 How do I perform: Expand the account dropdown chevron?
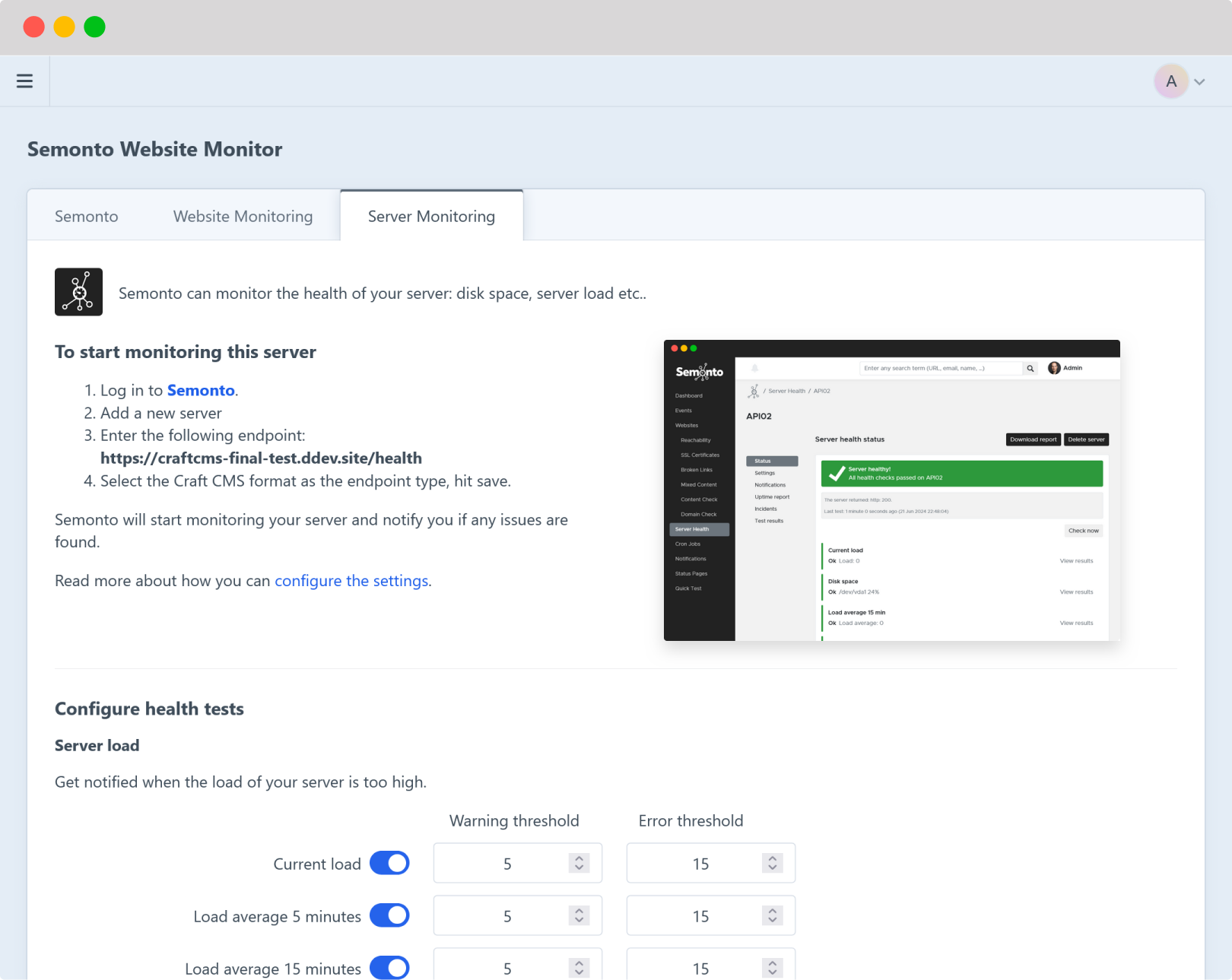point(1199,81)
